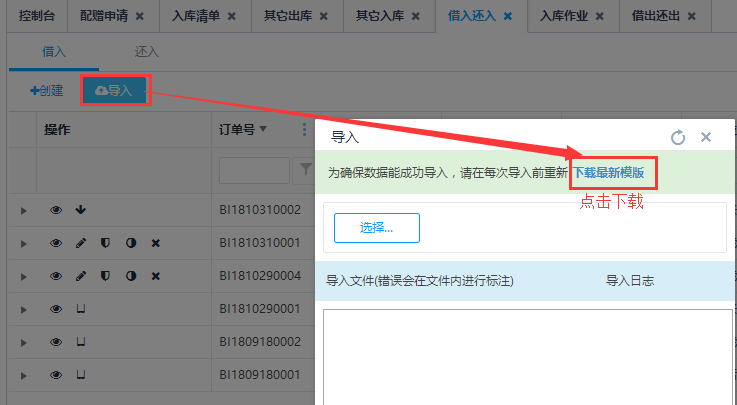Click the bookmark icon for BI1810290001
737x405 pixels.
coord(81,309)
